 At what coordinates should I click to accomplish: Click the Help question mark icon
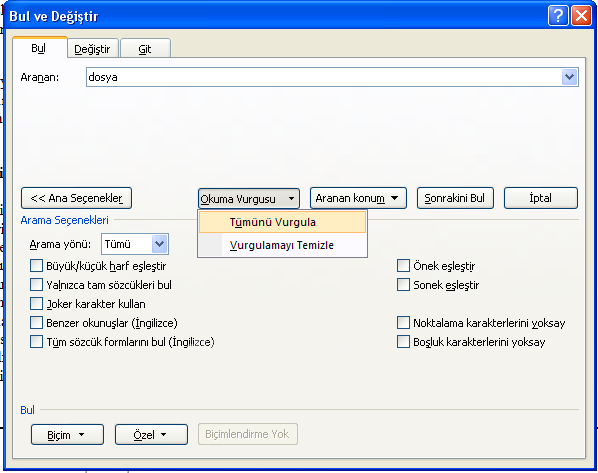pyautogui.click(x=558, y=16)
